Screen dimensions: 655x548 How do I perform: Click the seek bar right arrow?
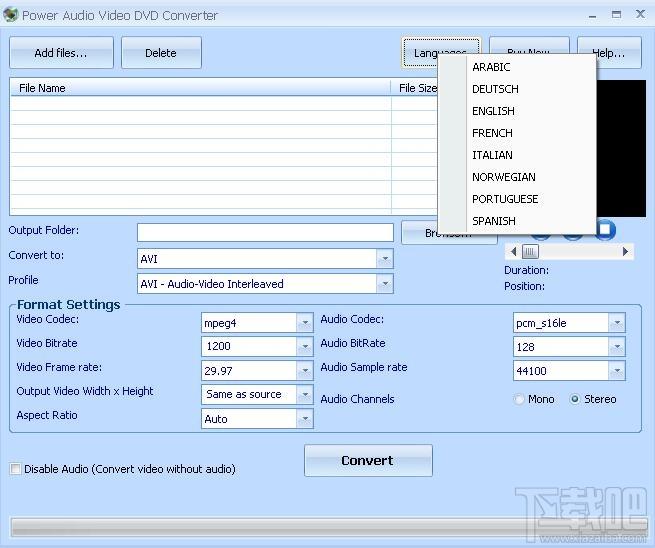pyautogui.click(x=625, y=251)
